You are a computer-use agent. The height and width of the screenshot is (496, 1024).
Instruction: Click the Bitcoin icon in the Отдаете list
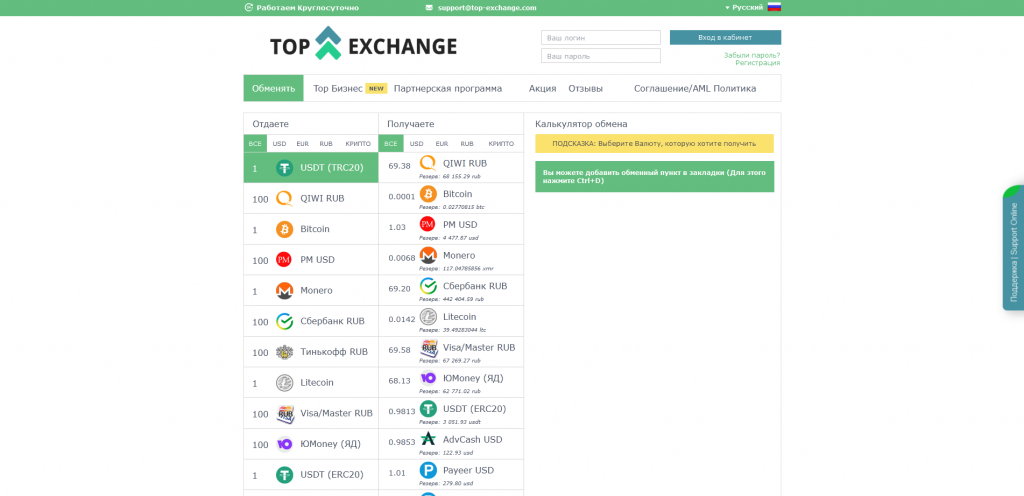click(284, 229)
